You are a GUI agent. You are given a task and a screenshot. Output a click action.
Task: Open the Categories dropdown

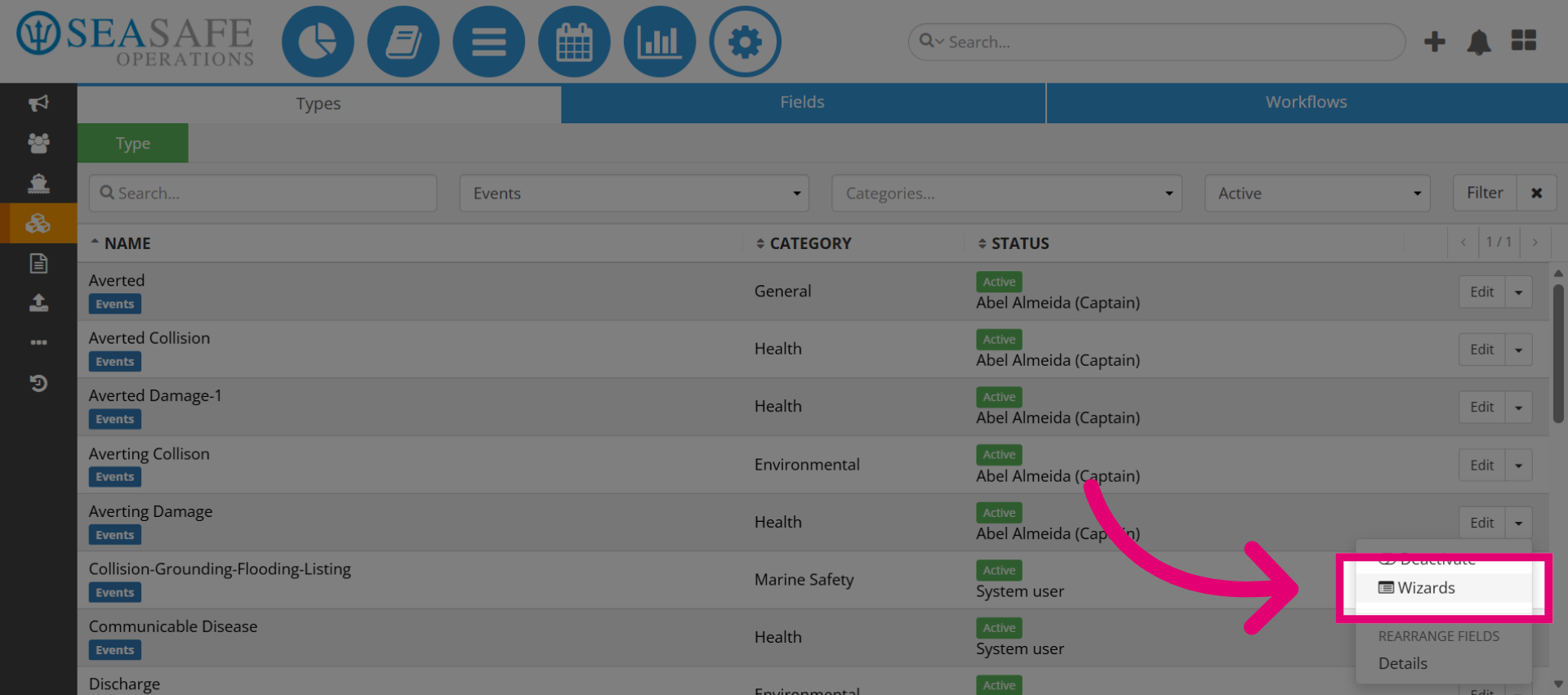[1007, 194]
